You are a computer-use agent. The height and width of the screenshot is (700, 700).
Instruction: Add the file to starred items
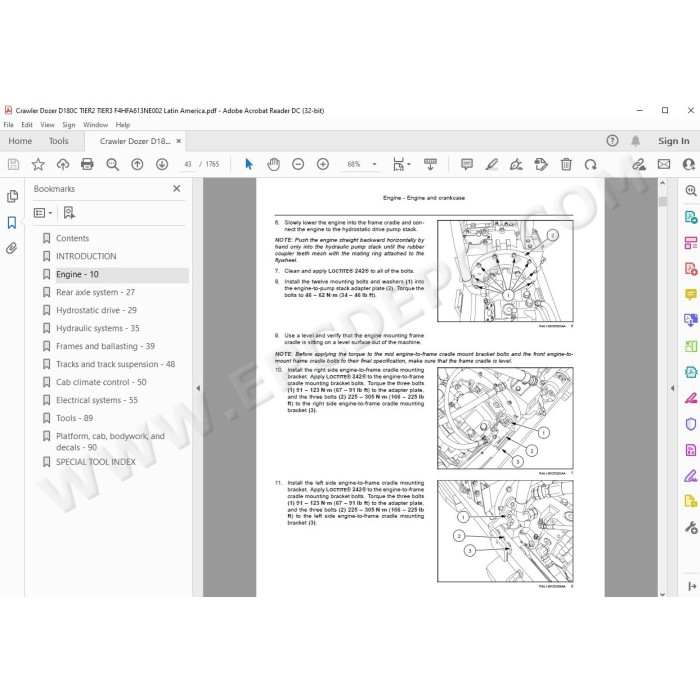tap(38, 164)
